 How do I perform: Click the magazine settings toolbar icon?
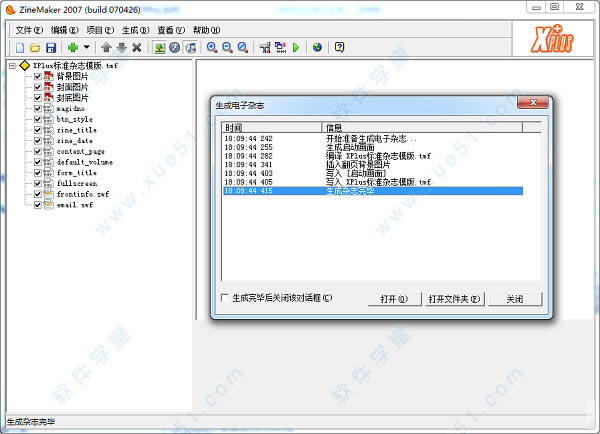click(265, 47)
